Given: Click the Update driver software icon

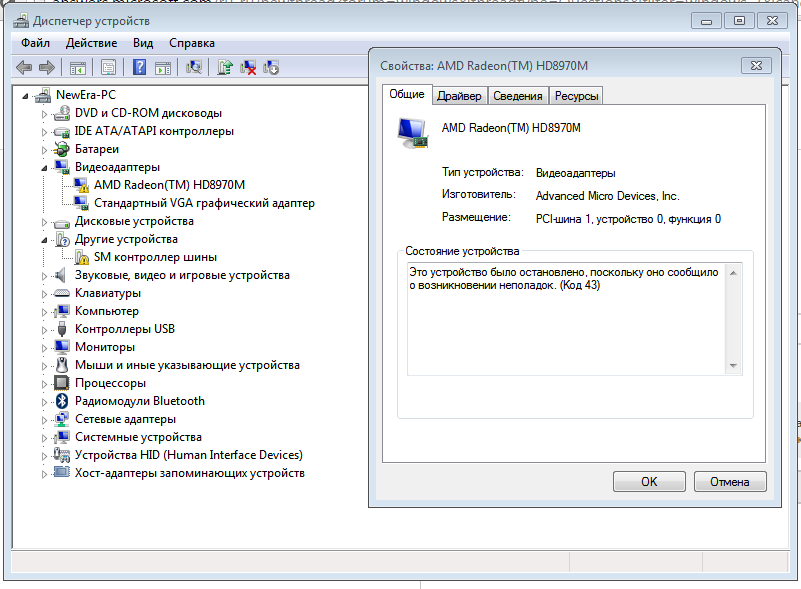Looking at the screenshot, I should pos(225,67).
